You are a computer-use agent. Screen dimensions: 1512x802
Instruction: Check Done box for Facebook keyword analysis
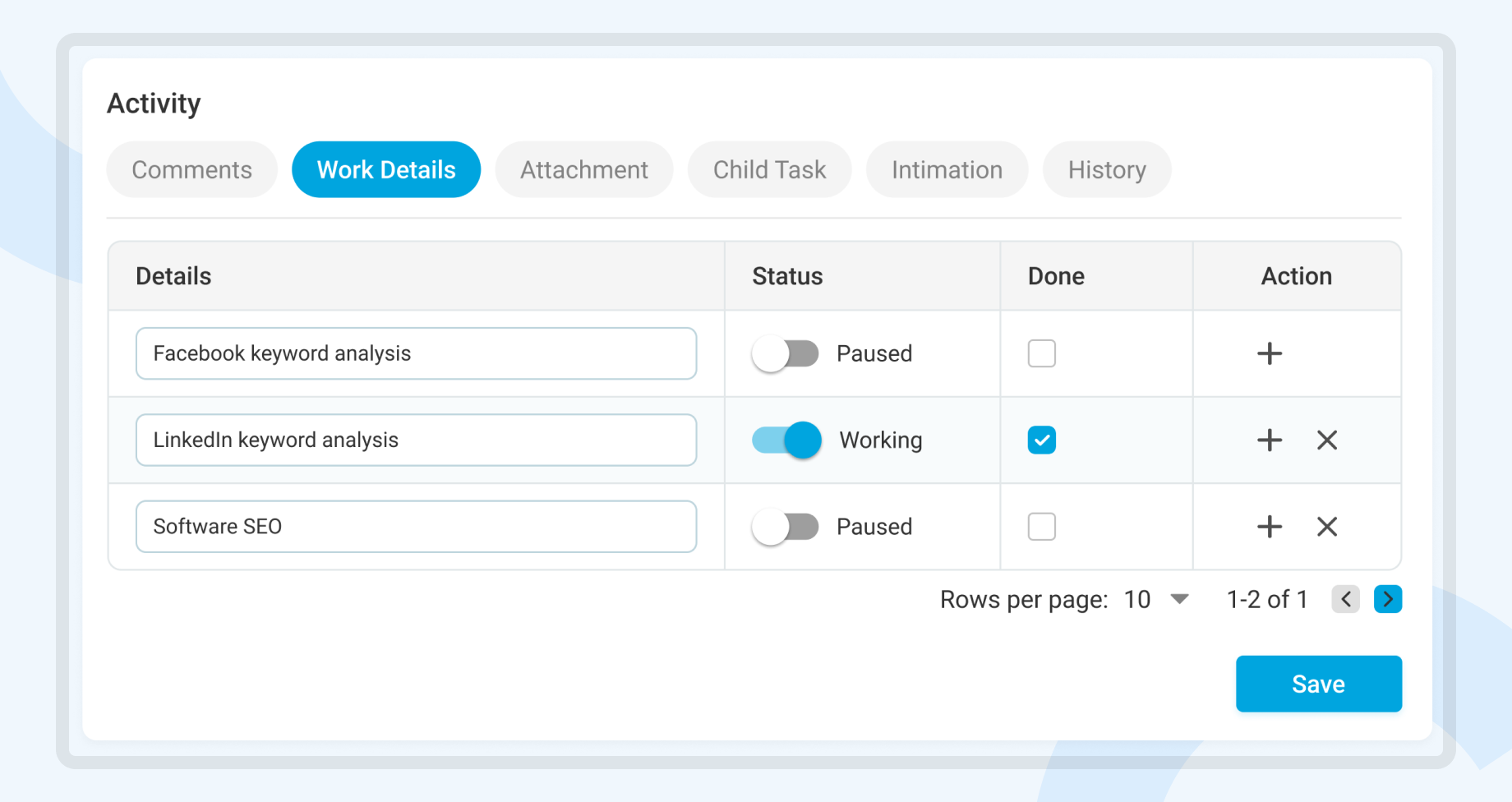(x=1041, y=353)
